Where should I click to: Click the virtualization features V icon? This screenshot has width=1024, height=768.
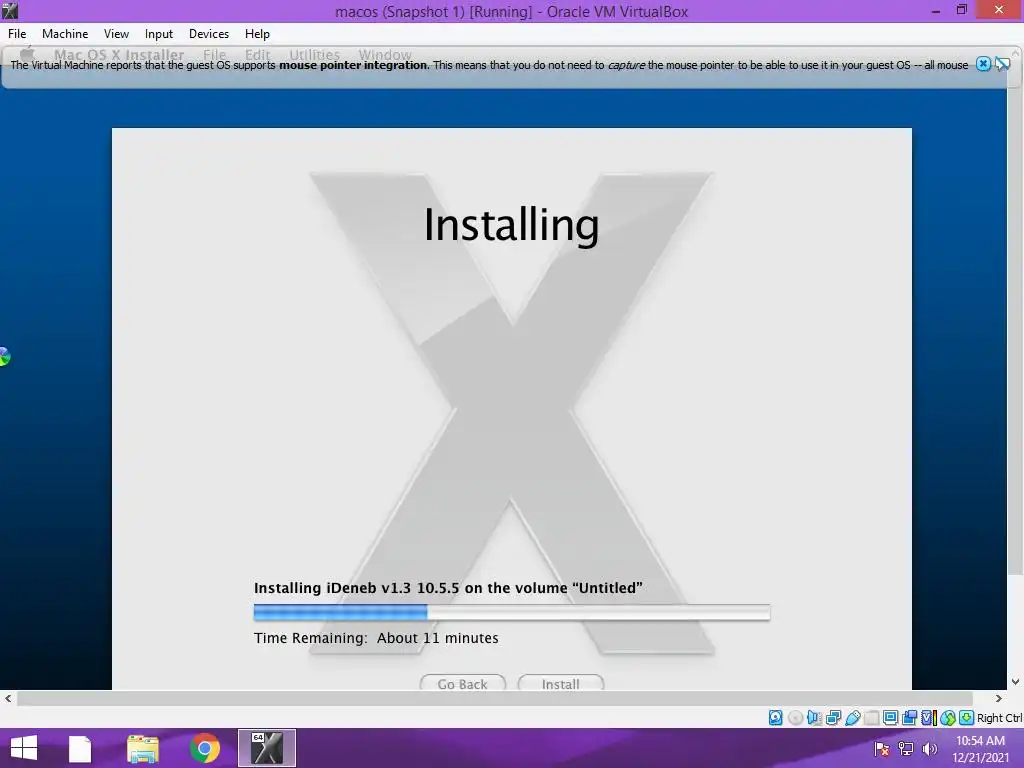click(x=929, y=718)
